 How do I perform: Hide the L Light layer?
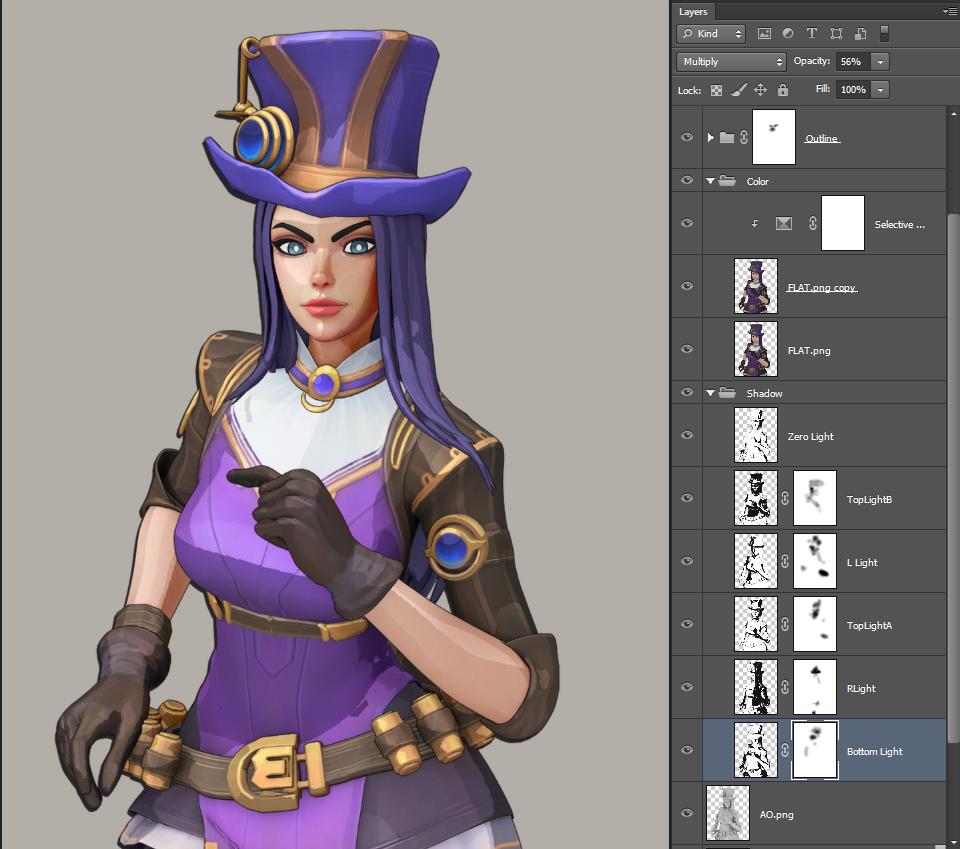coord(687,561)
